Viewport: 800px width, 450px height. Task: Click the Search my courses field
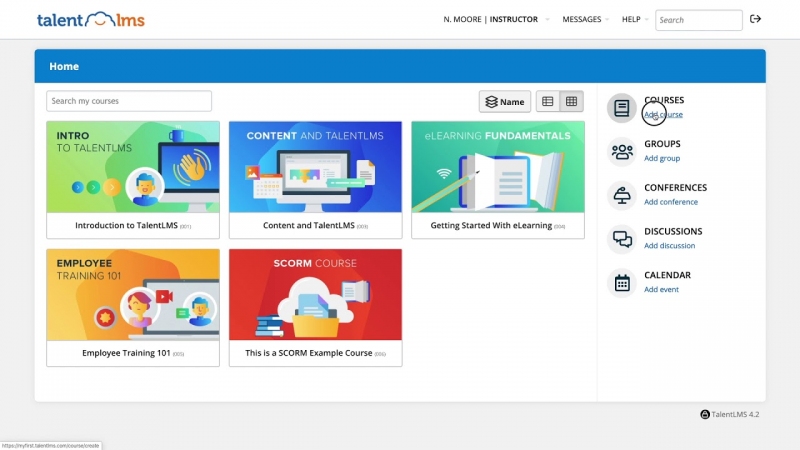[129, 101]
